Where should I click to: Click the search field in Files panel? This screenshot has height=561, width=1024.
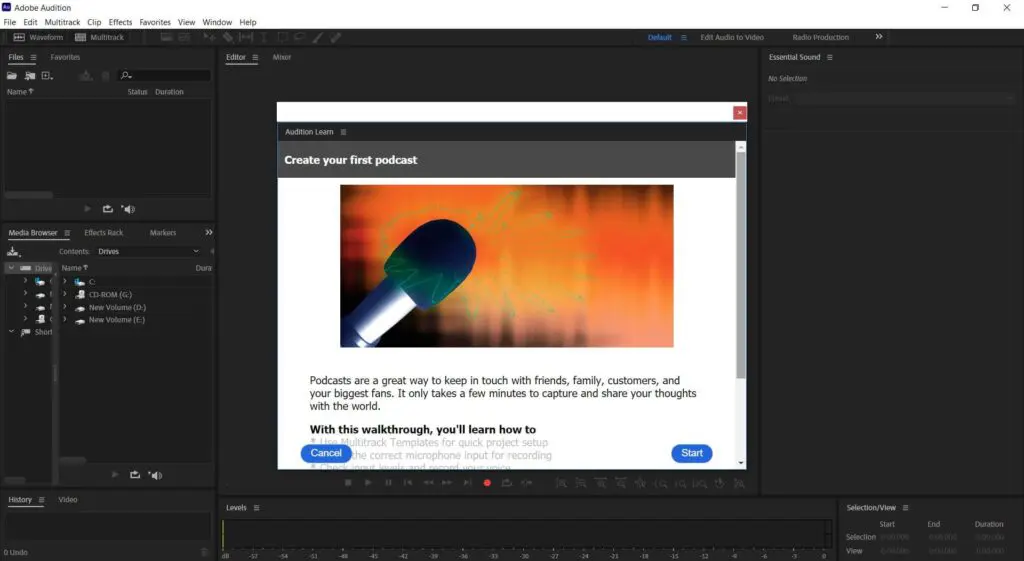(165, 76)
